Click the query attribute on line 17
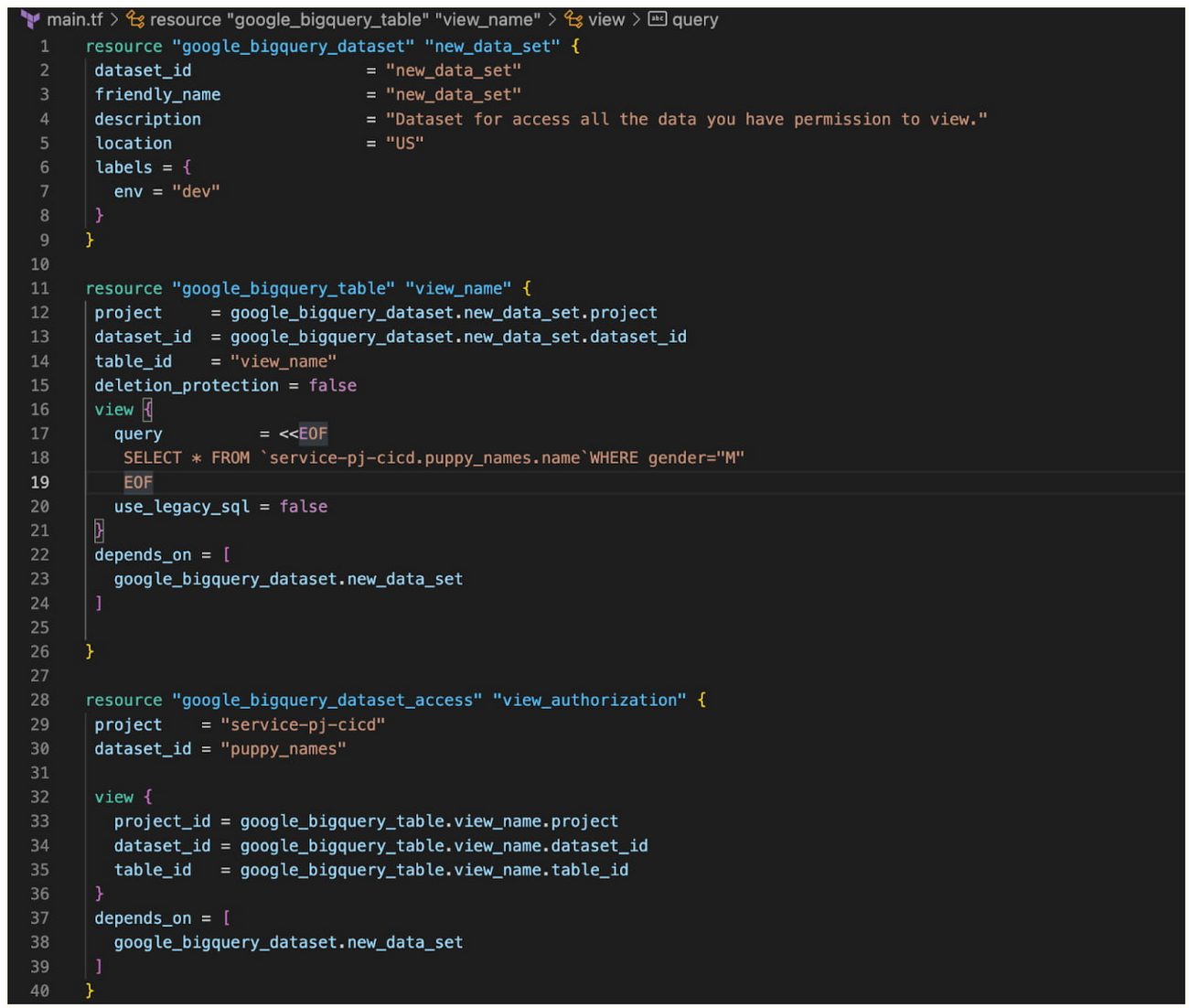1189x1008 pixels. tap(138, 434)
